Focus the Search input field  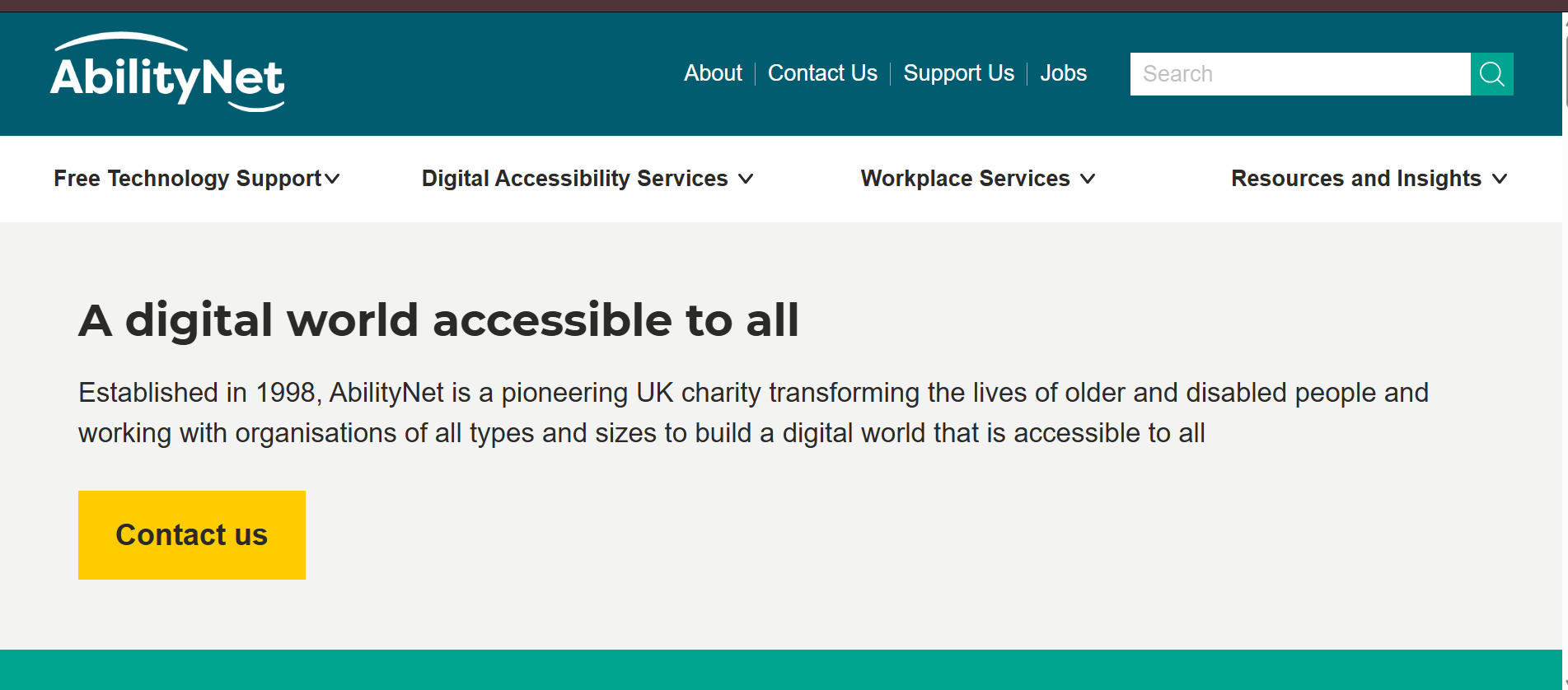point(1300,74)
